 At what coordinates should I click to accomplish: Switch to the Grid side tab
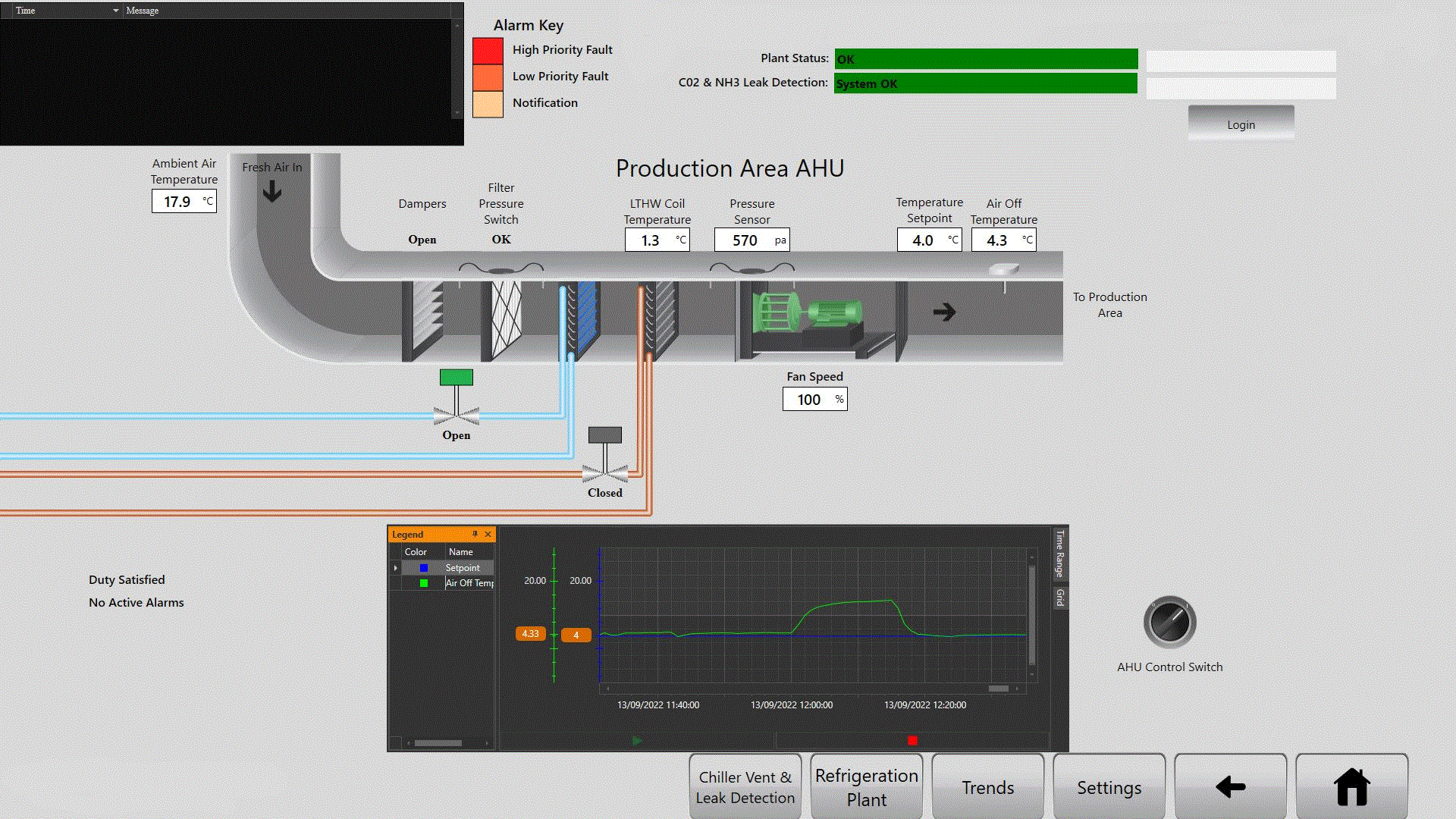pos(1059,595)
